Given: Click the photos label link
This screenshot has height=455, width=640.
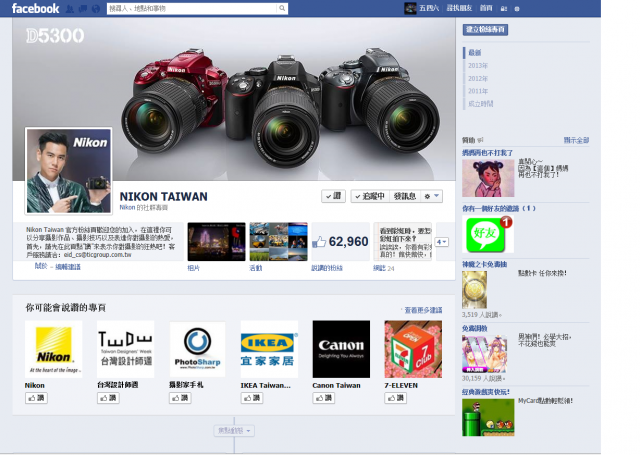Looking at the screenshot, I should pos(193,268).
